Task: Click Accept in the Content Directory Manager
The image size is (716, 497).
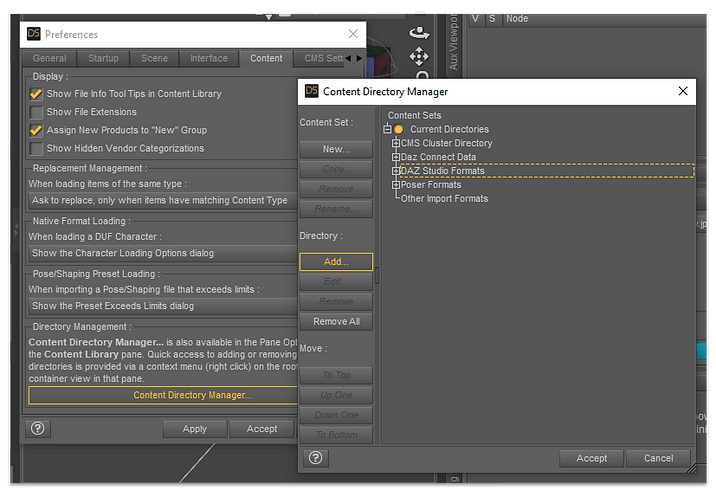Action: point(591,458)
